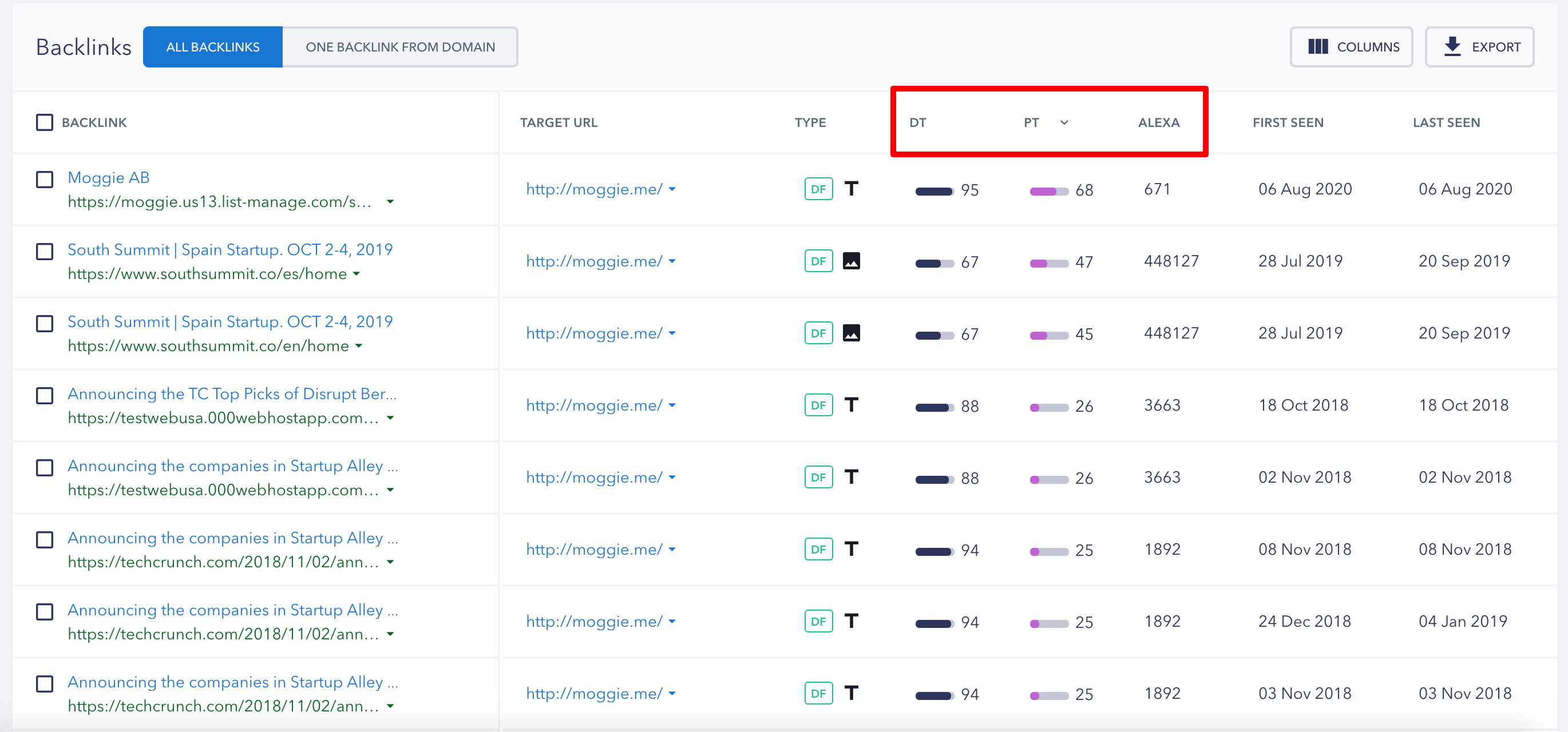Select the checkbox for southsummit.co/es/home row
This screenshot has height=732, width=1568.
(x=45, y=251)
